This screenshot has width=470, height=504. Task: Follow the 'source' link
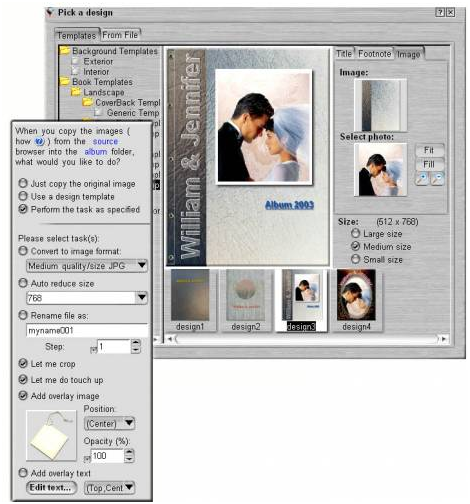pyautogui.click(x=105, y=141)
